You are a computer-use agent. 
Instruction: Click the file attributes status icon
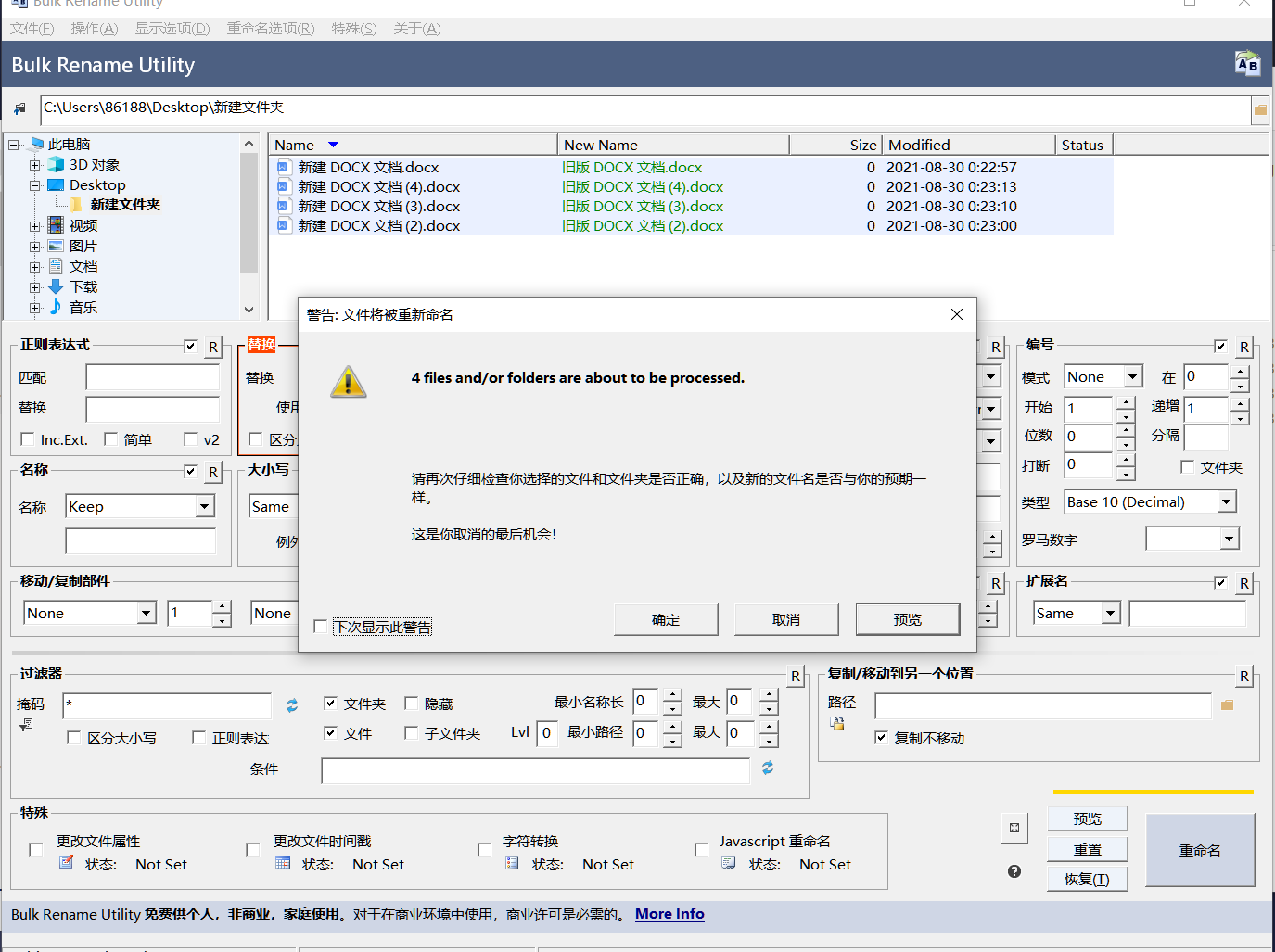coord(67,862)
